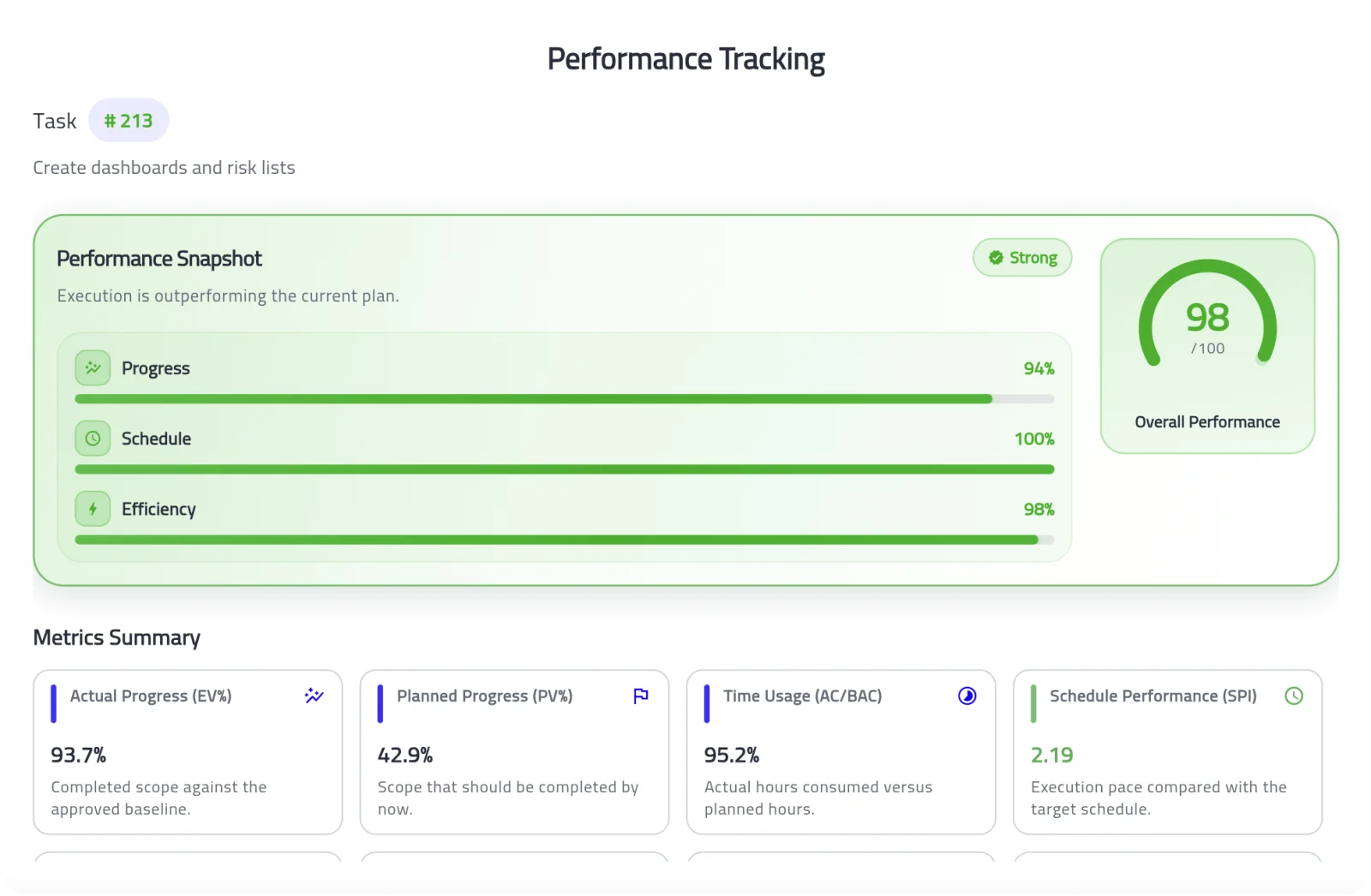Click the Performance Tracking heading

pyautogui.click(x=685, y=59)
